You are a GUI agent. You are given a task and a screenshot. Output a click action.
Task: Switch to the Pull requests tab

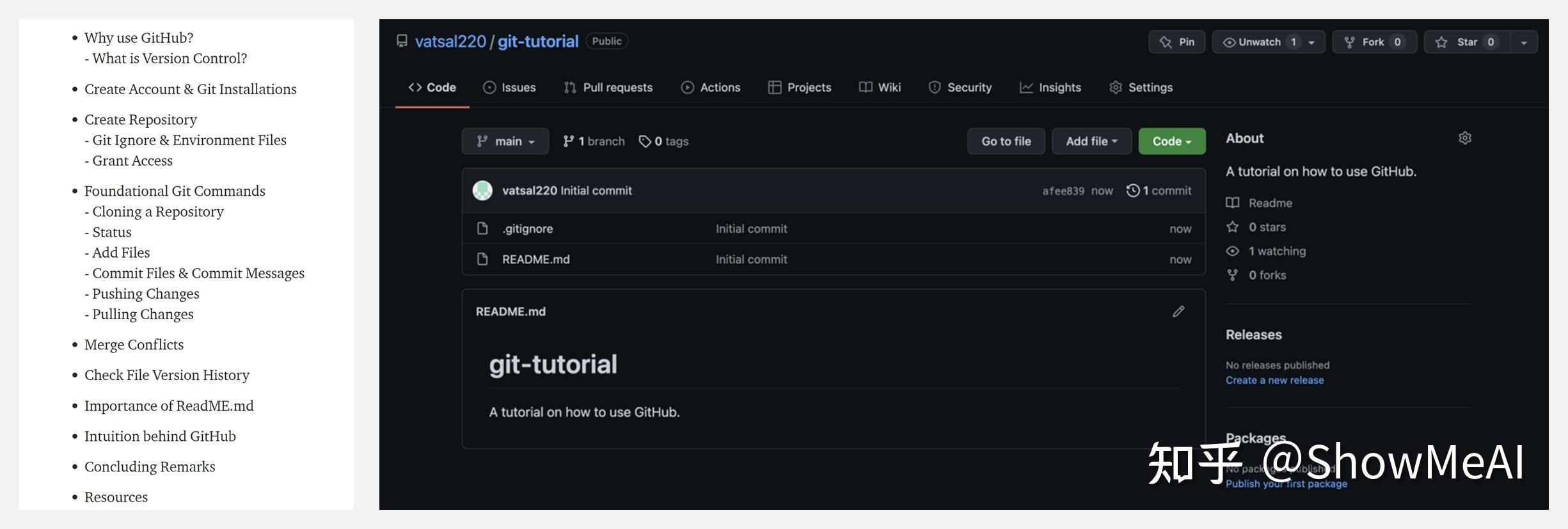(x=608, y=88)
